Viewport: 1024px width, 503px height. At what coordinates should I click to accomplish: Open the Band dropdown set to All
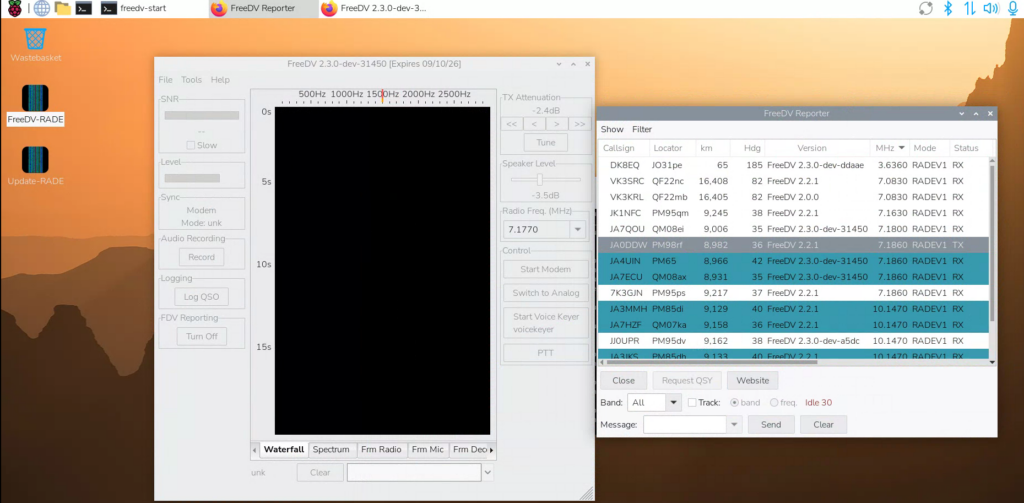click(672, 403)
